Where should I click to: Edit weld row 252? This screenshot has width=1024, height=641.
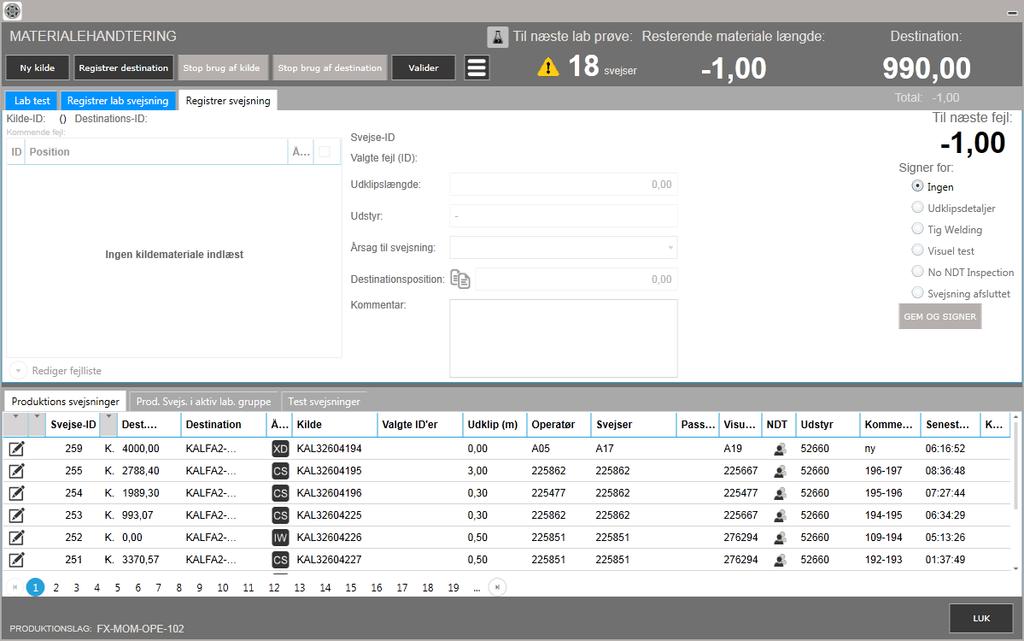pyautogui.click(x=16, y=537)
